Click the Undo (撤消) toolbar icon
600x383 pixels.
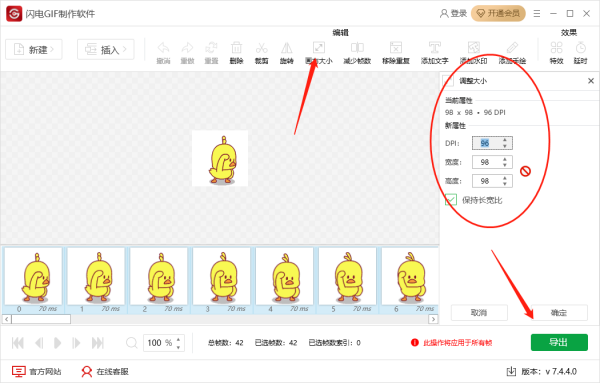tap(163, 49)
